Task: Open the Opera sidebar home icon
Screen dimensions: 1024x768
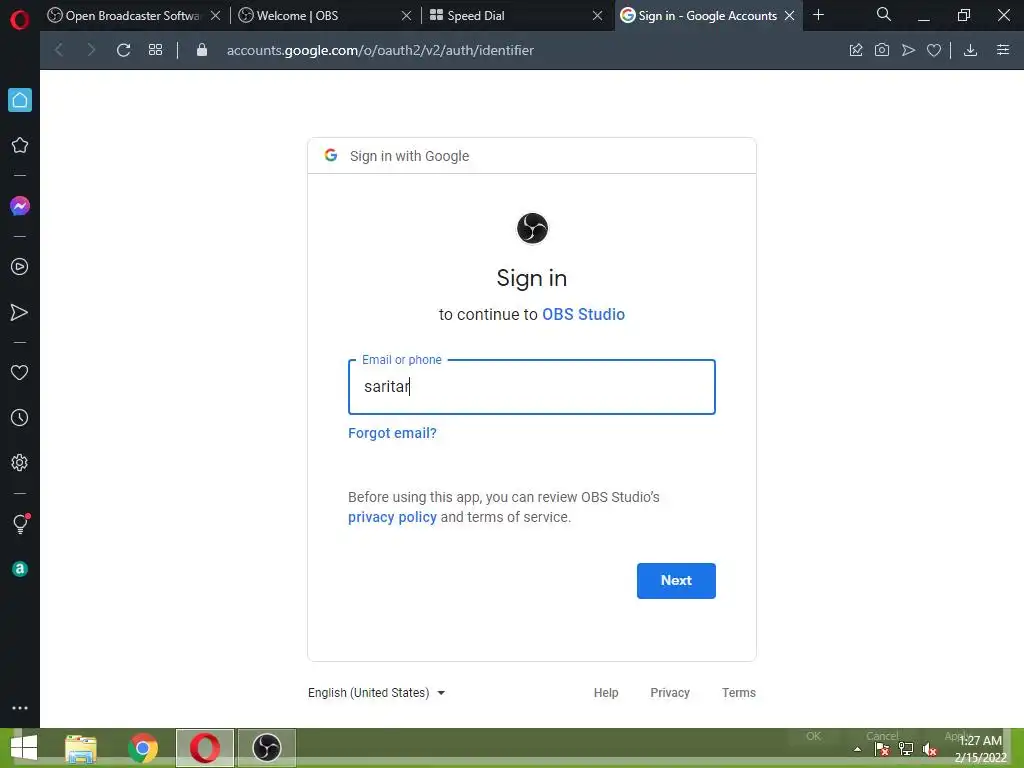Action: [x=20, y=100]
